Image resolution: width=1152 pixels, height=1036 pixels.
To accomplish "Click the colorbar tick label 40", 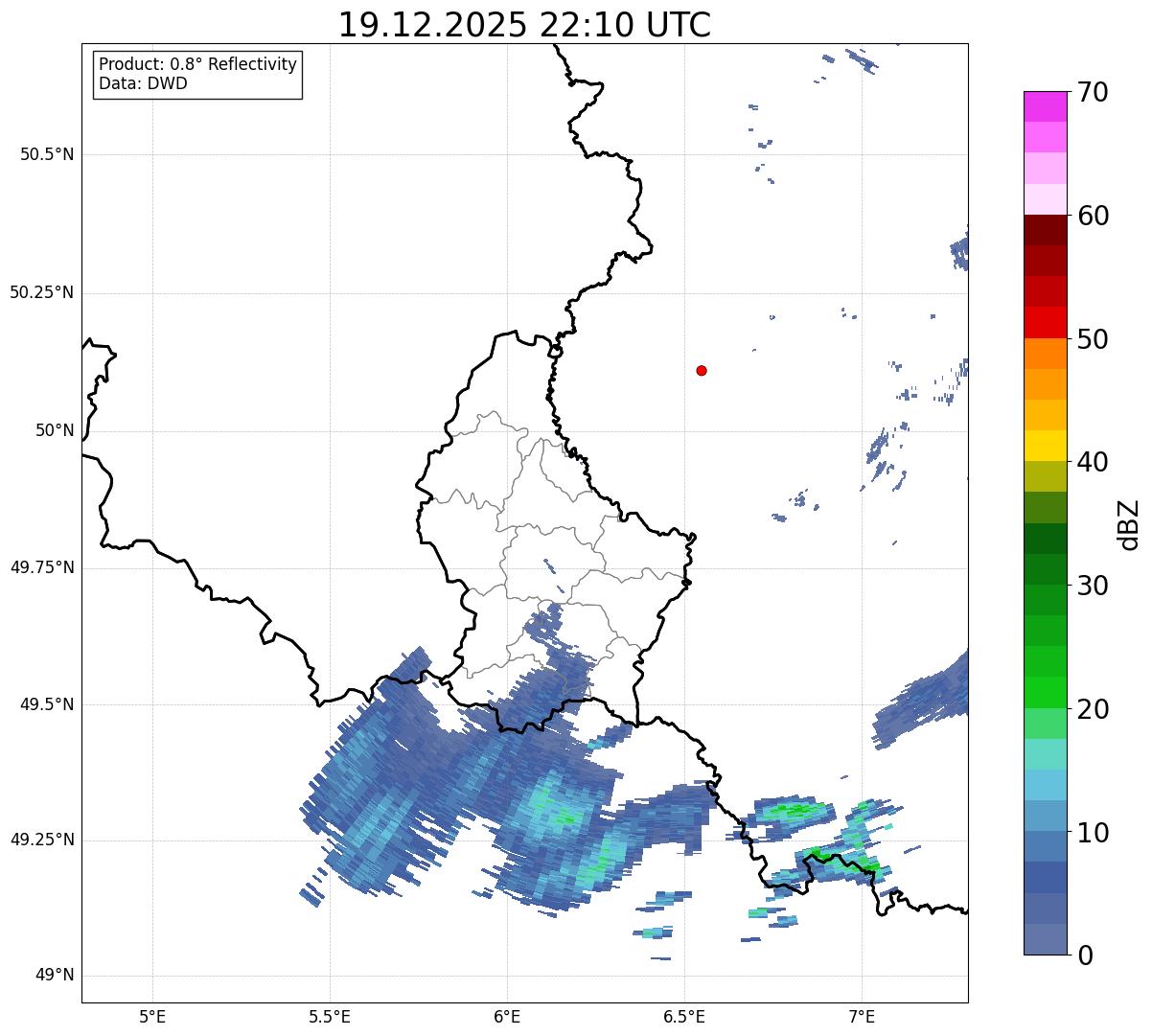I will (1093, 462).
